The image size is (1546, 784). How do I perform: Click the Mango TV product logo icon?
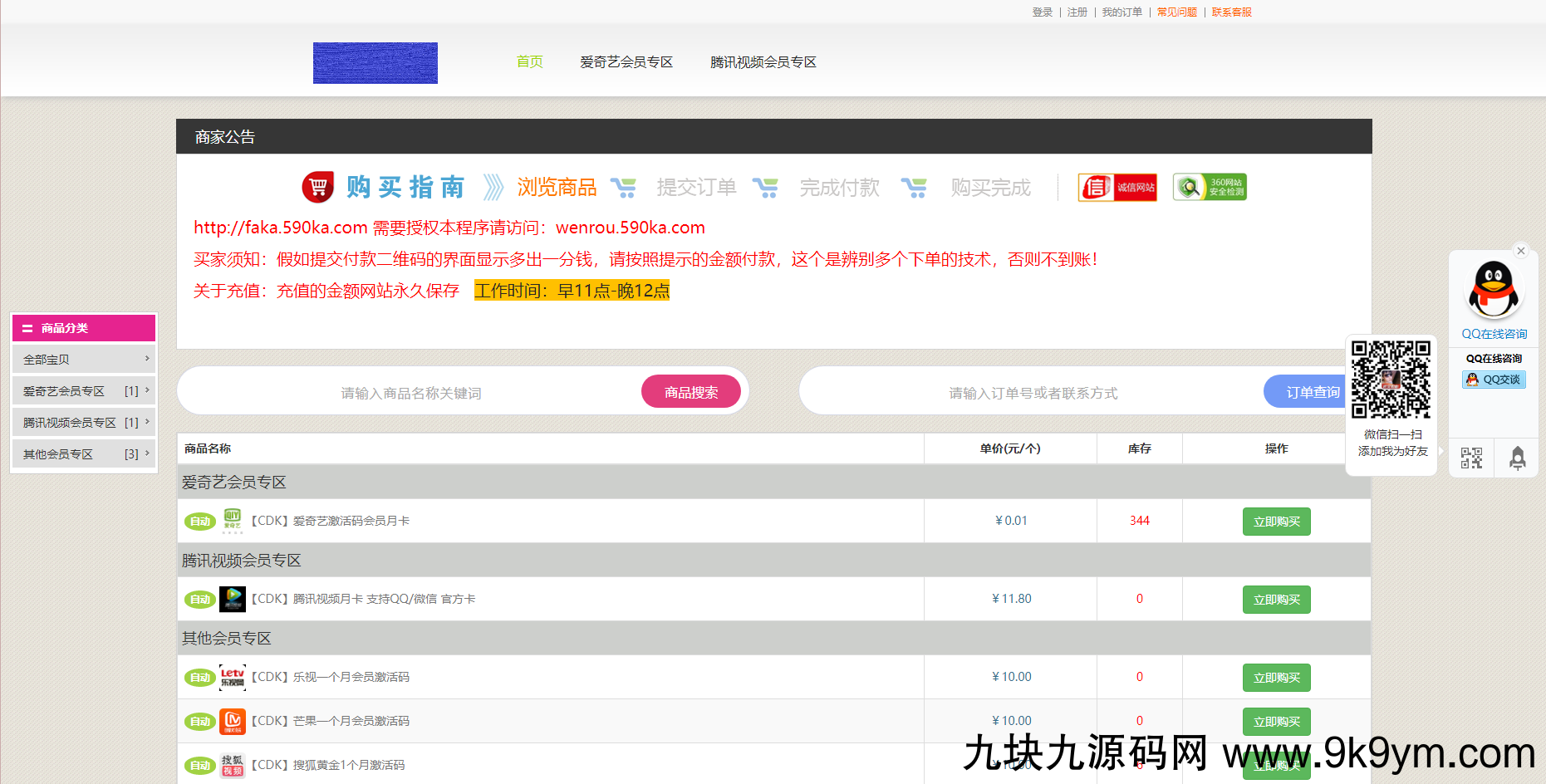[x=233, y=721]
